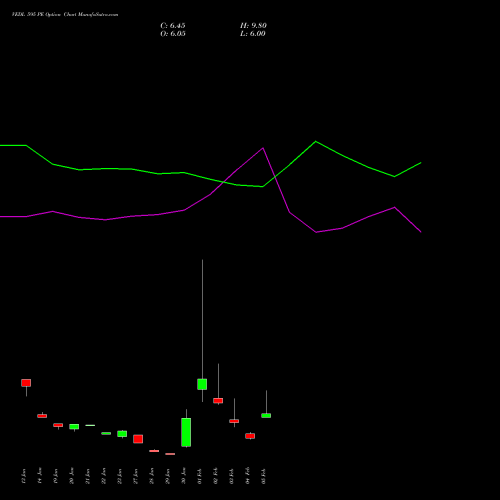Select the high value "H: 9.80"
This screenshot has height=500, width=500.
(x=253, y=26)
